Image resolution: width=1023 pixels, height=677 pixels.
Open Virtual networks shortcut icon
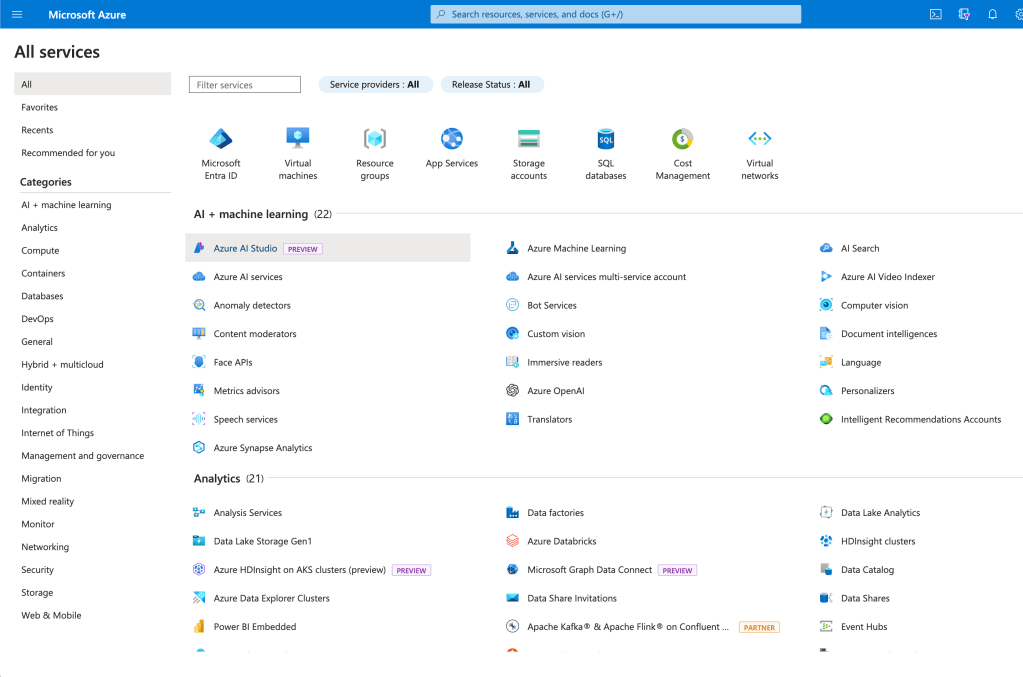759,138
